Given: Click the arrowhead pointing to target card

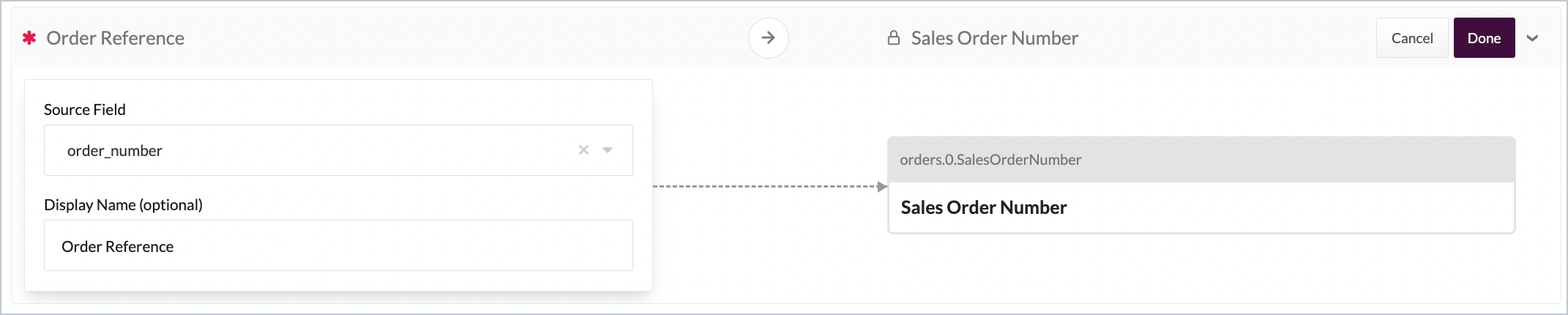Looking at the screenshot, I should pyautogui.click(x=882, y=187).
